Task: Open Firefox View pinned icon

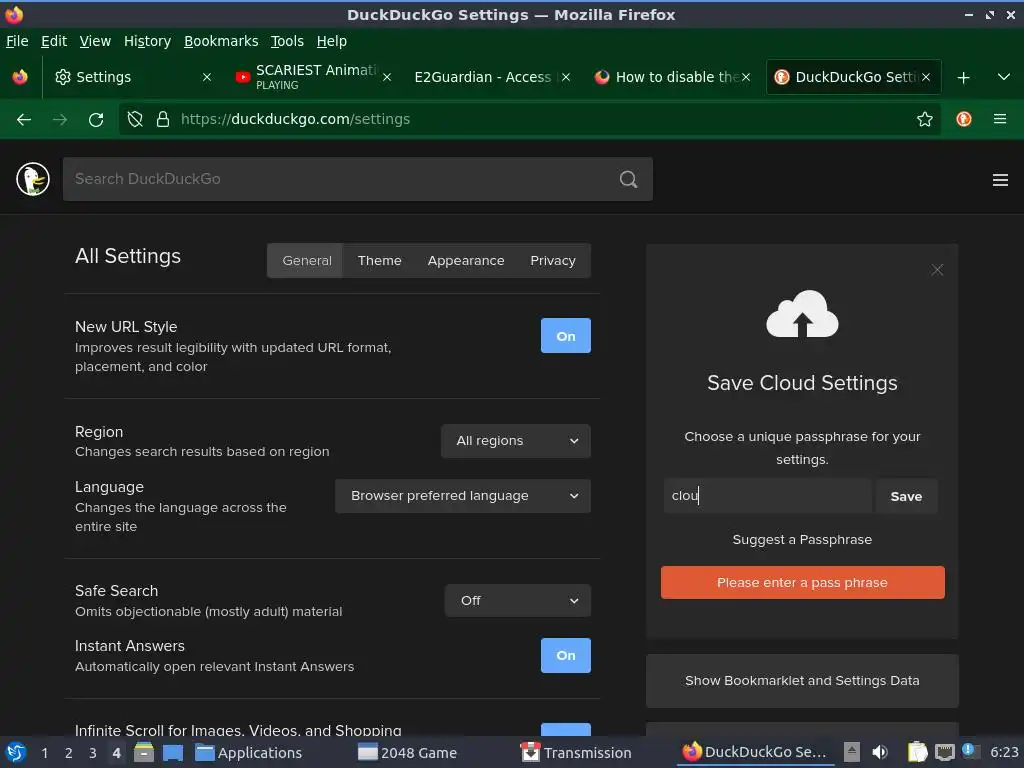Action: (20, 77)
